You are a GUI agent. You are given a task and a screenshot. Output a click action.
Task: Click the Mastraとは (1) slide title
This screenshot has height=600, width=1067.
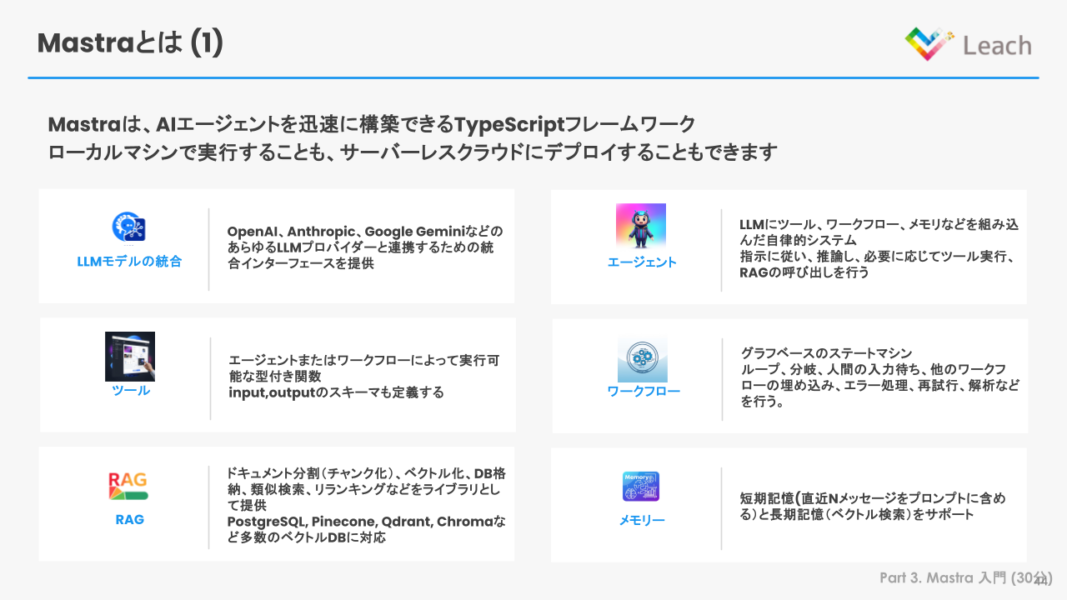coord(130,43)
